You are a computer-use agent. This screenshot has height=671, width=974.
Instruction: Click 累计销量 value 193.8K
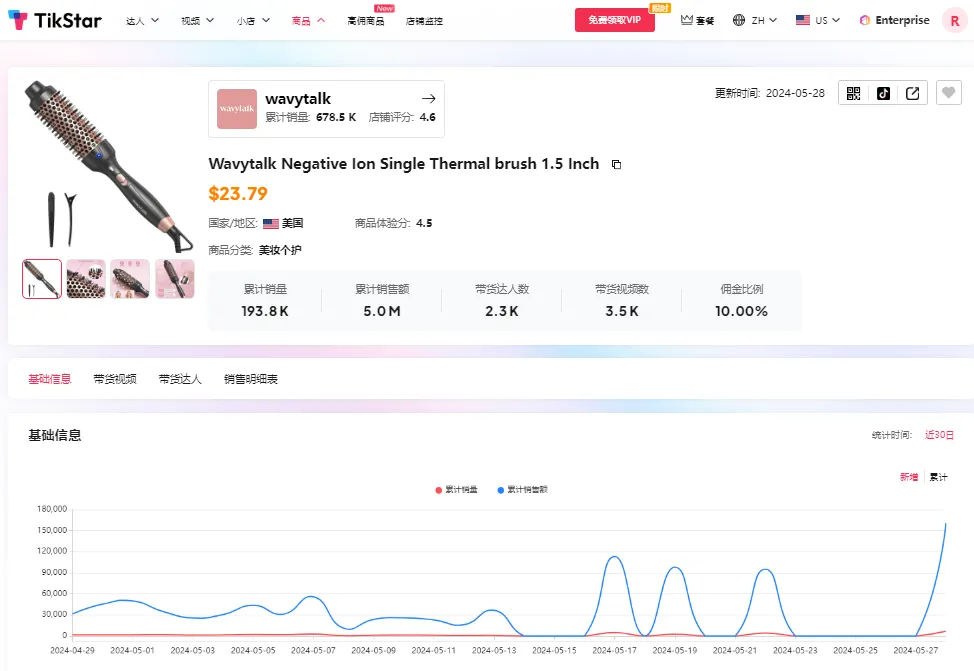click(x=265, y=311)
